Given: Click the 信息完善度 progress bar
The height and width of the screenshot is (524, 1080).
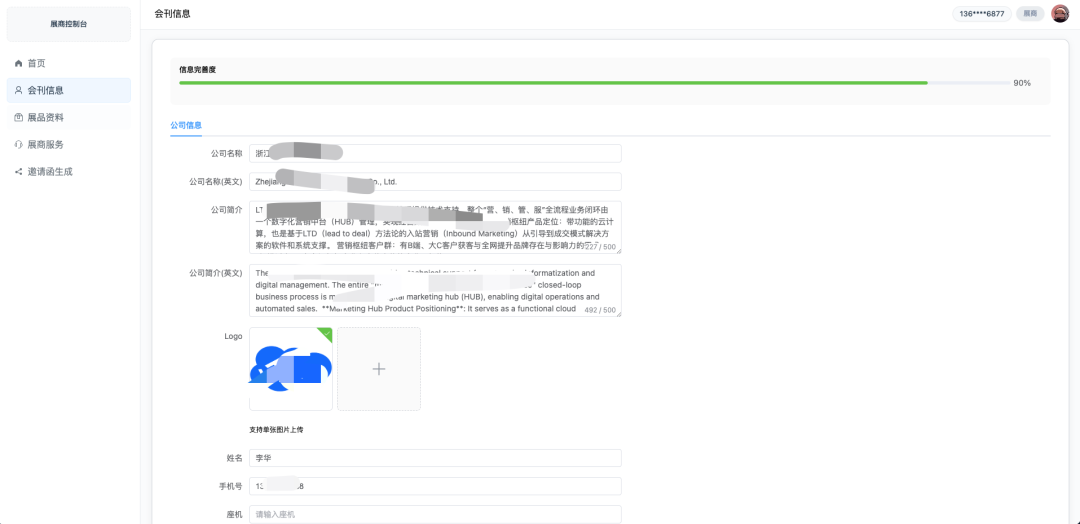Looking at the screenshot, I should [594, 83].
